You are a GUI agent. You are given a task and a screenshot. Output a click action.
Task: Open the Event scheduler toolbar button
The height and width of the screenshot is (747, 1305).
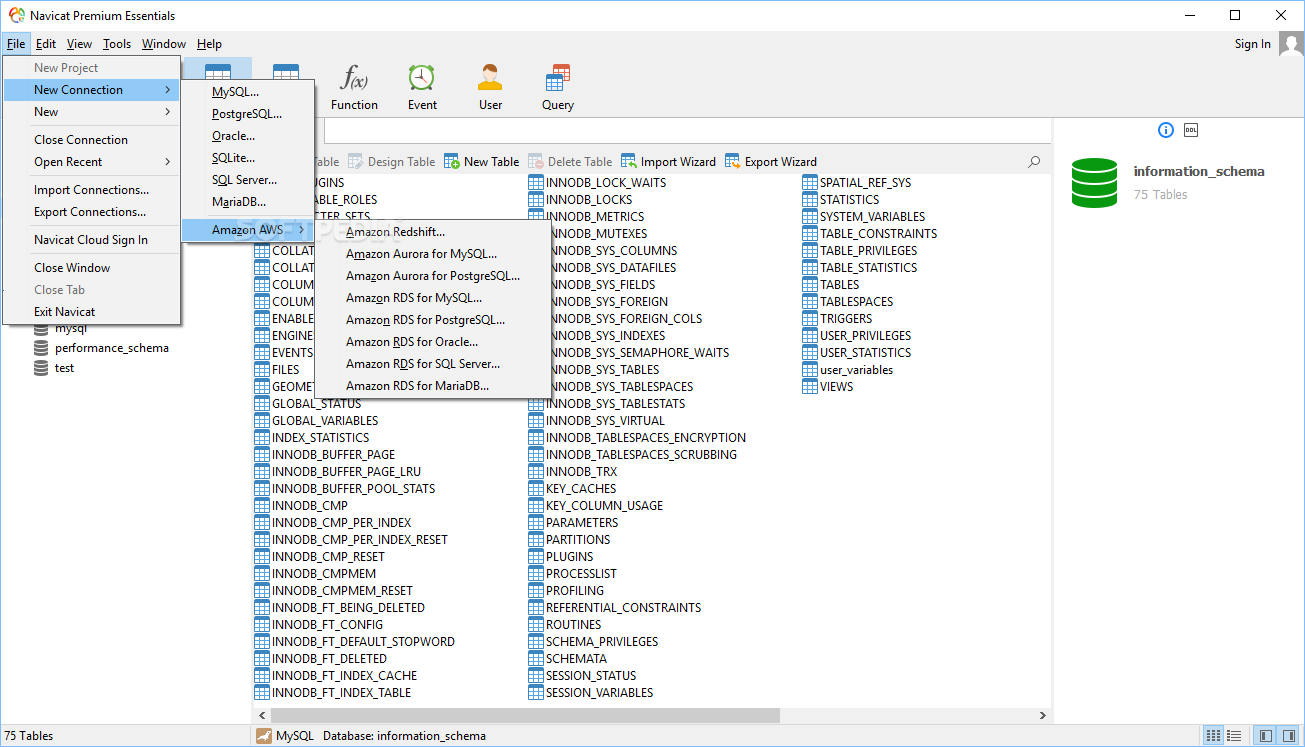(422, 87)
